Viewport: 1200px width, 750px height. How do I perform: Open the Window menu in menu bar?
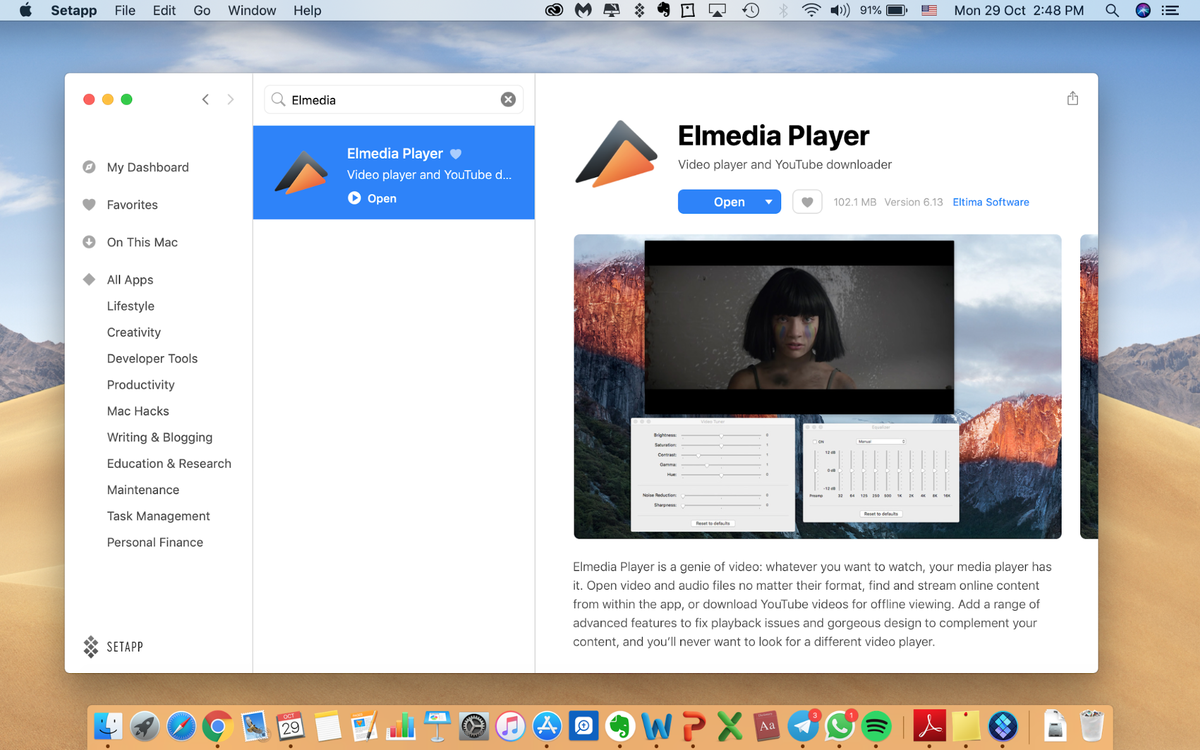point(252,10)
